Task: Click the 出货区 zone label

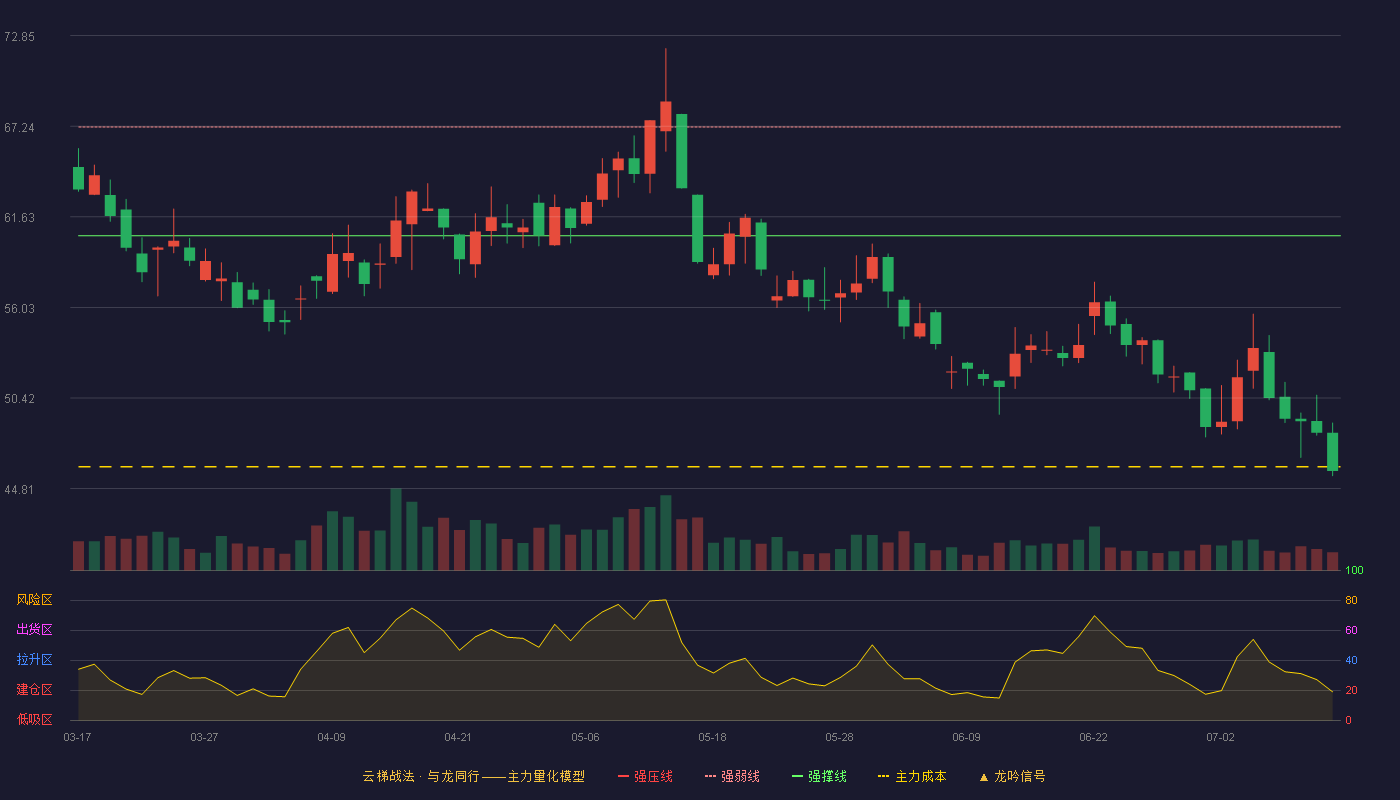Action: [34, 630]
